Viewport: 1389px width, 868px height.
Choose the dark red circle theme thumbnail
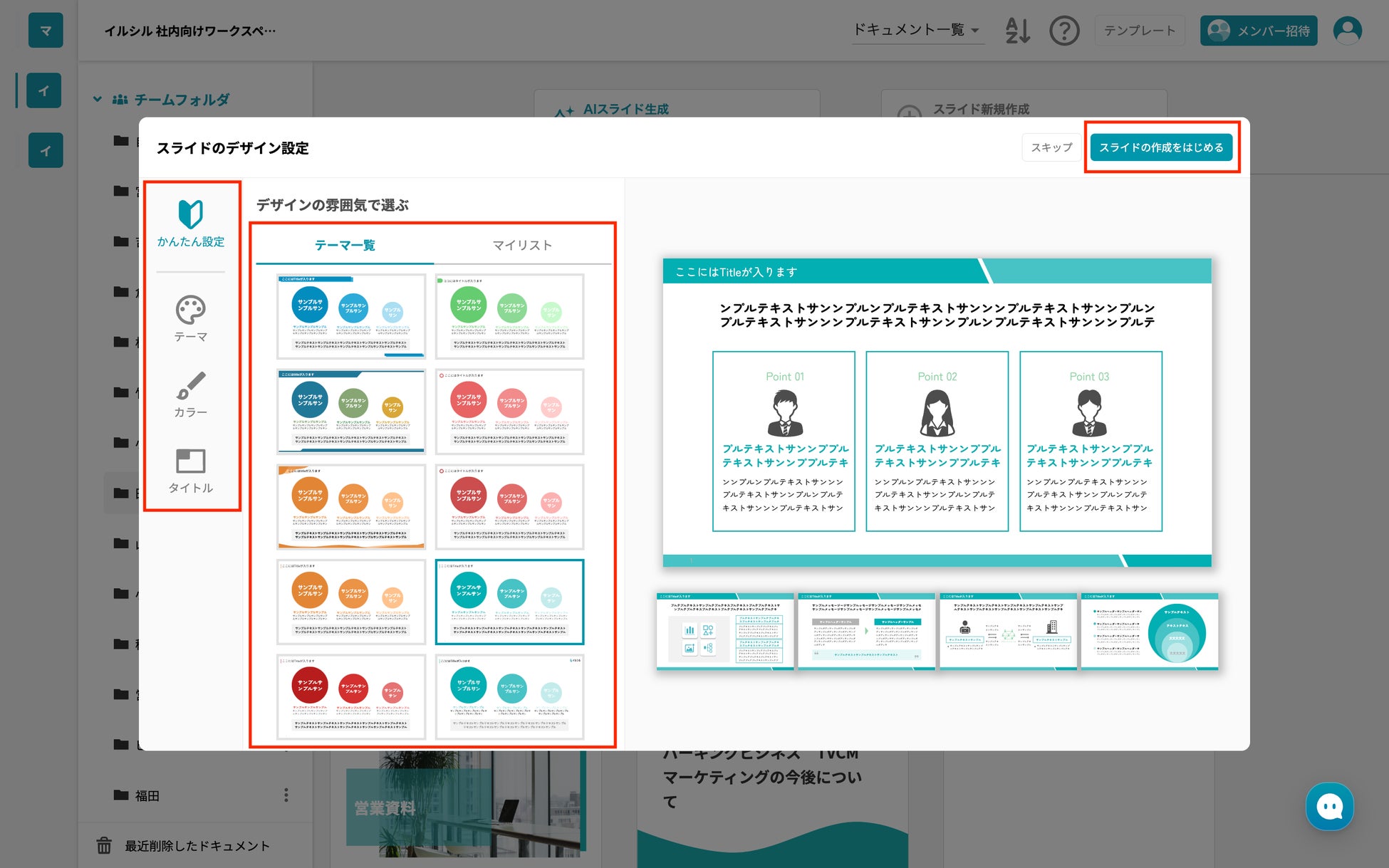coord(351,696)
